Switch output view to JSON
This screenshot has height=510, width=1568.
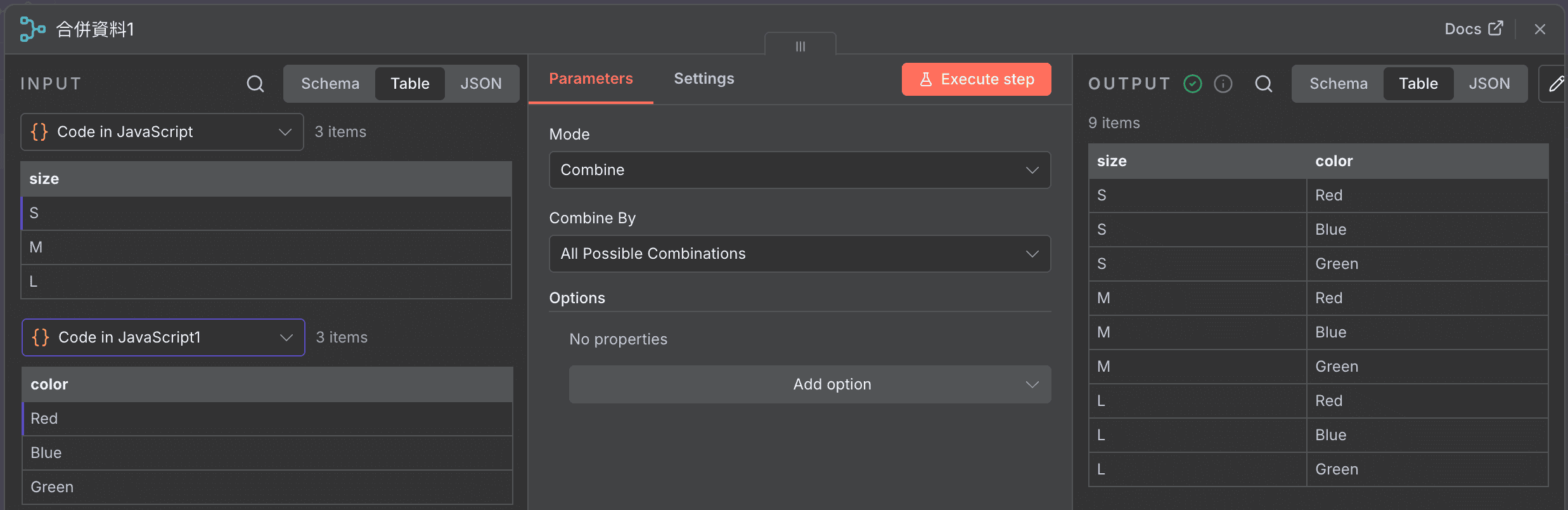pos(1489,84)
